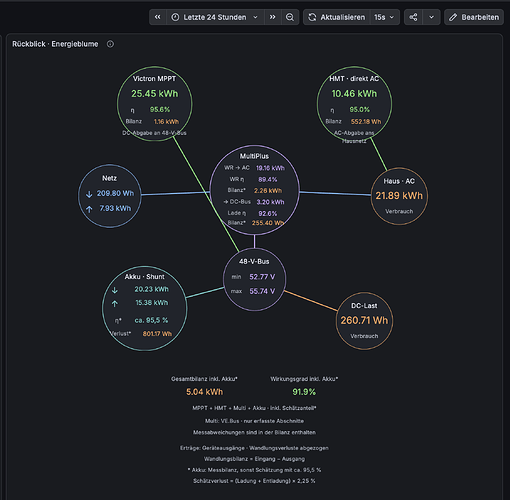
Task: Click the 'Gesamtbilanz inkl. Akku*' label
Action: tap(204, 379)
